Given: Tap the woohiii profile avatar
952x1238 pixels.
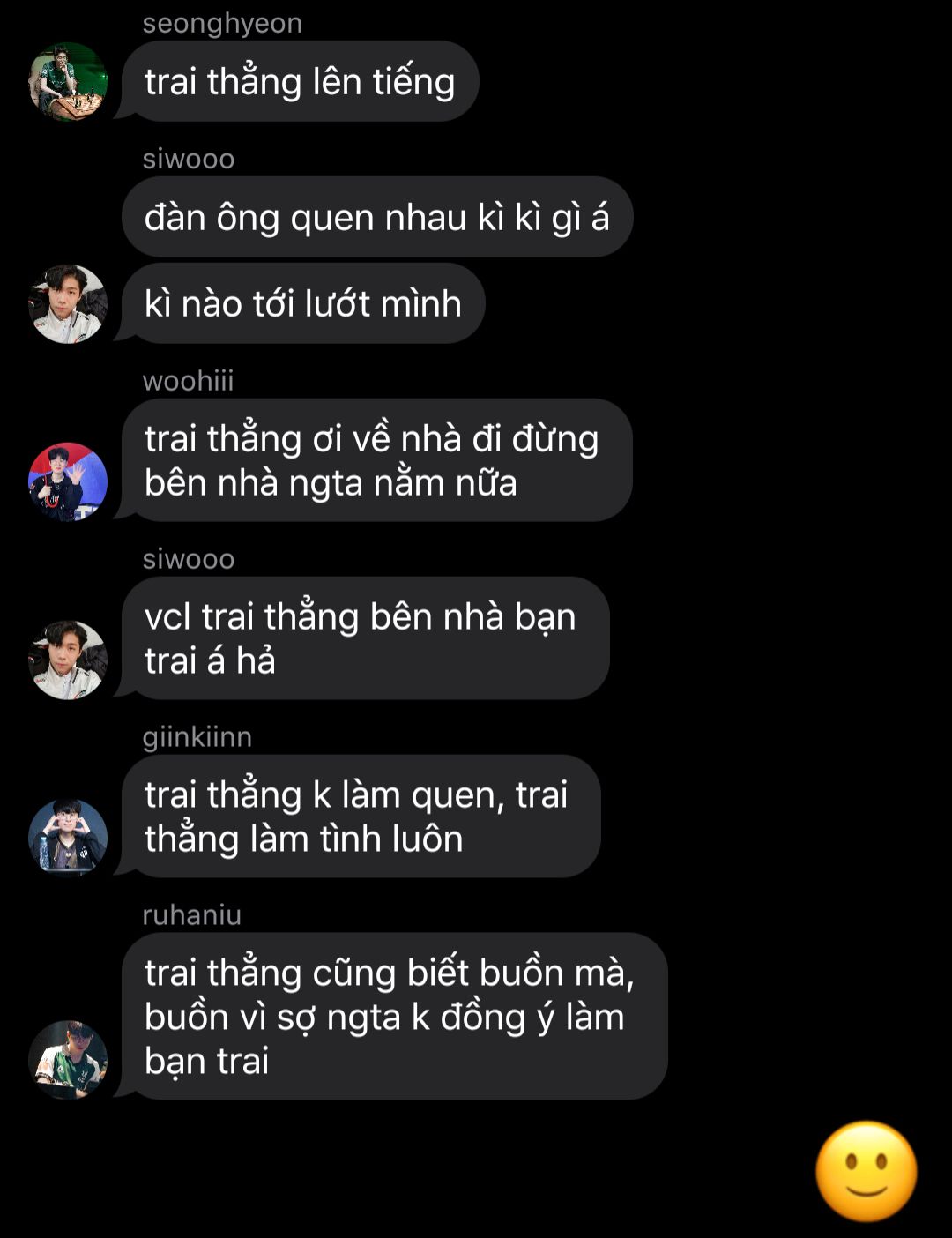Looking at the screenshot, I should coord(68,481).
